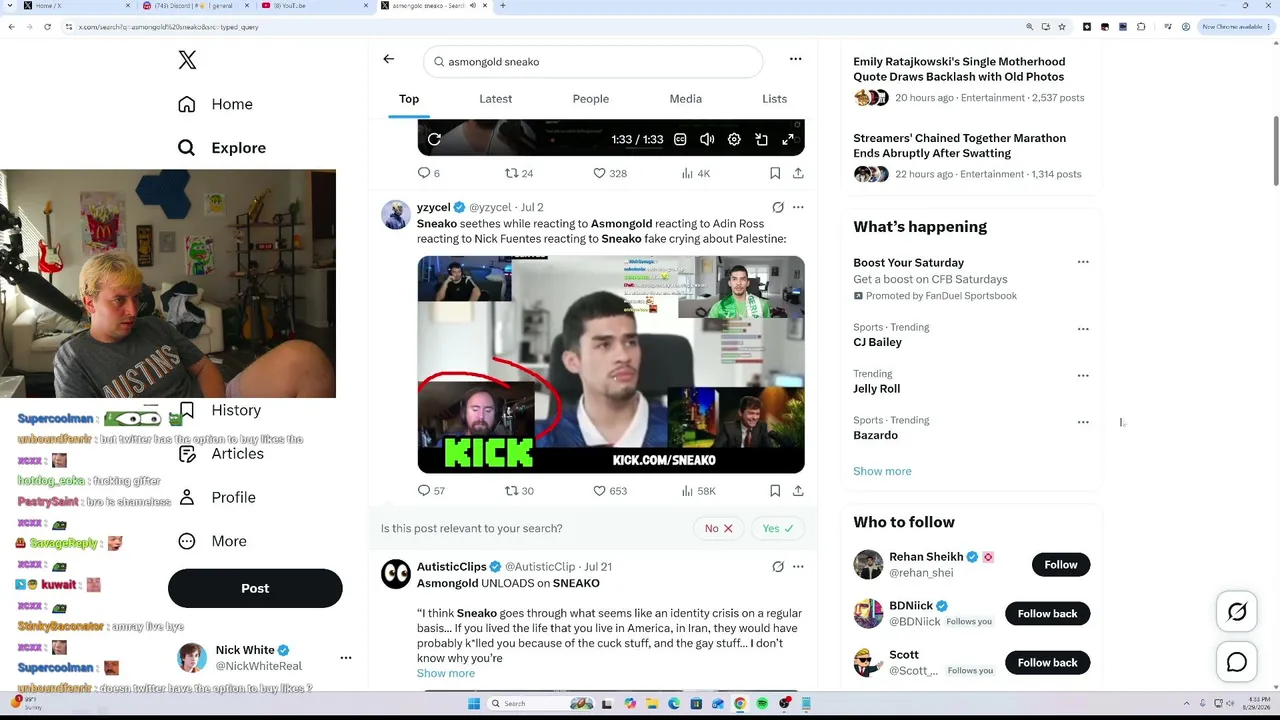
Task: View analytics for the 4K views post
Action: point(695,173)
